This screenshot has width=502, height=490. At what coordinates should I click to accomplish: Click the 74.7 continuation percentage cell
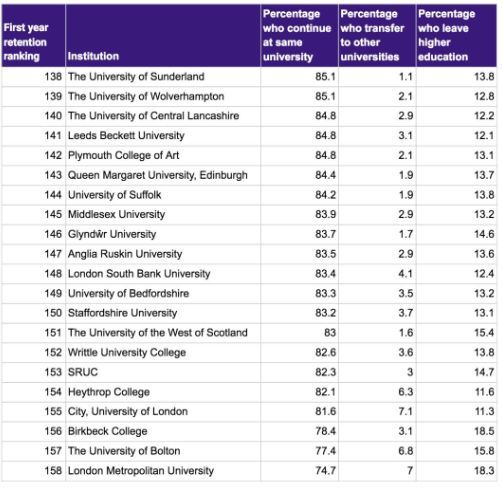tap(299, 471)
